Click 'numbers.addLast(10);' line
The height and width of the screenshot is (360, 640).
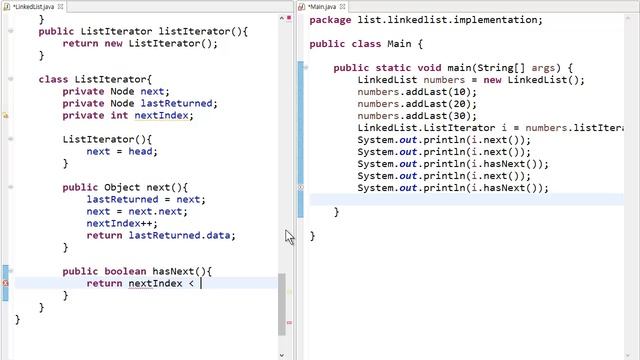coord(417,92)
